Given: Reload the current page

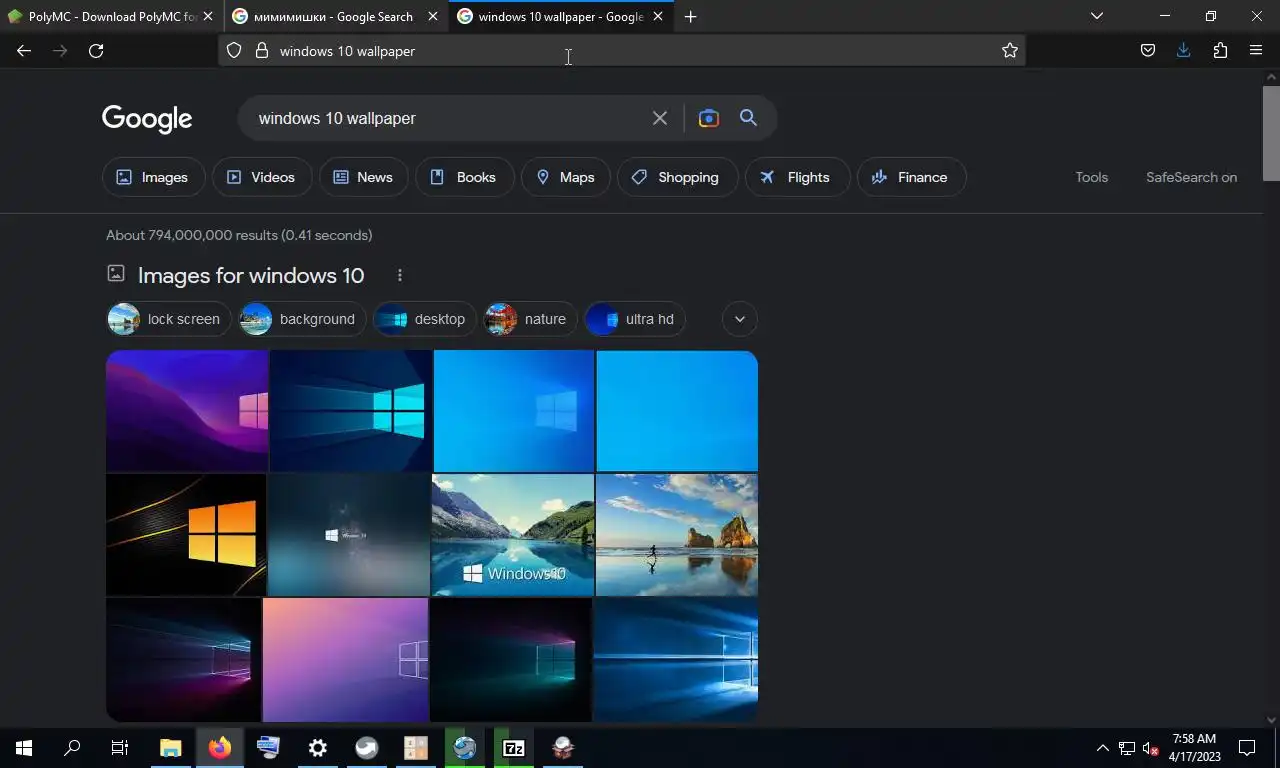Looking at the screenshot, I should coord(96,51).
